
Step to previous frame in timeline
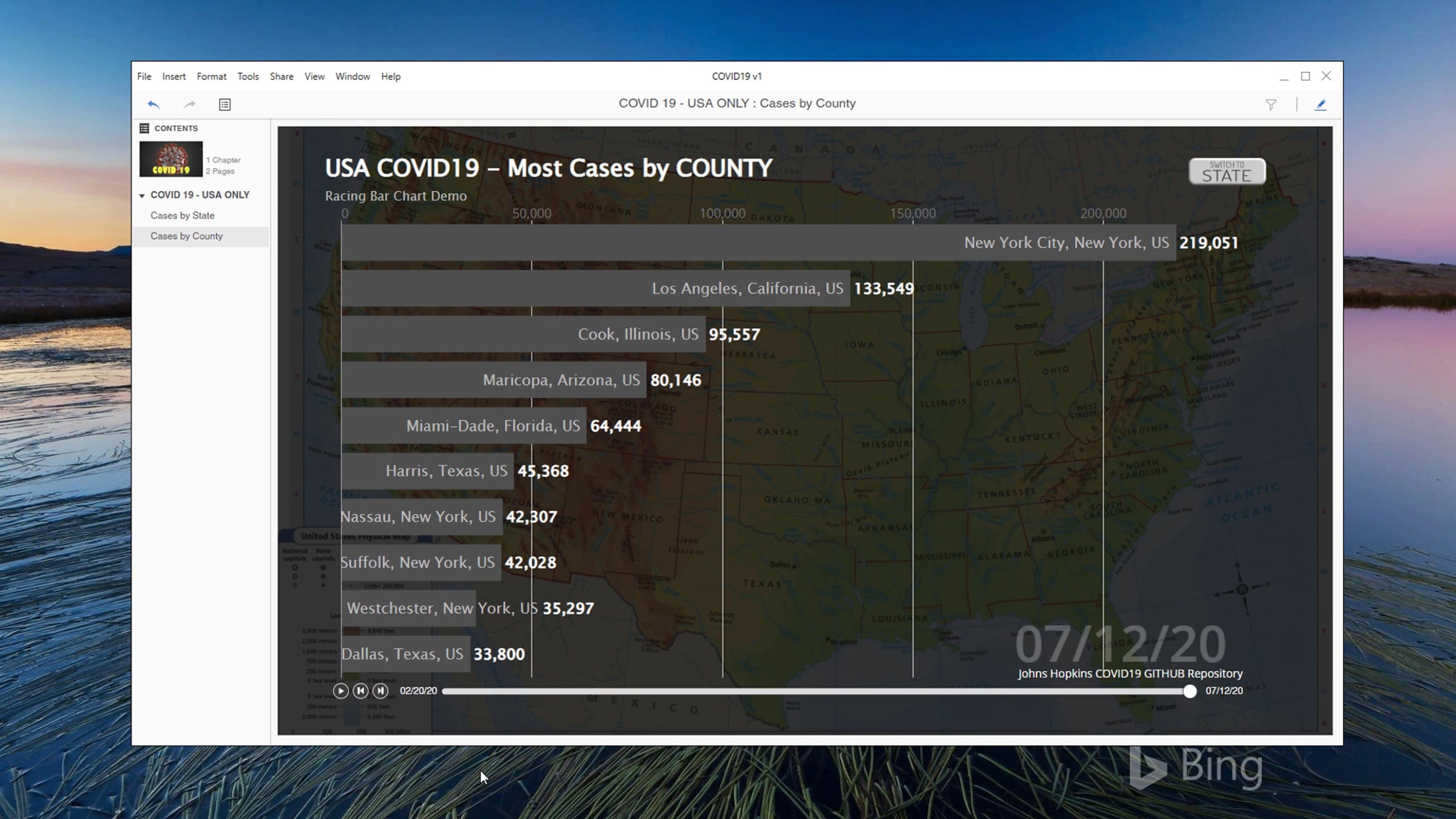(x=360, y=690)
